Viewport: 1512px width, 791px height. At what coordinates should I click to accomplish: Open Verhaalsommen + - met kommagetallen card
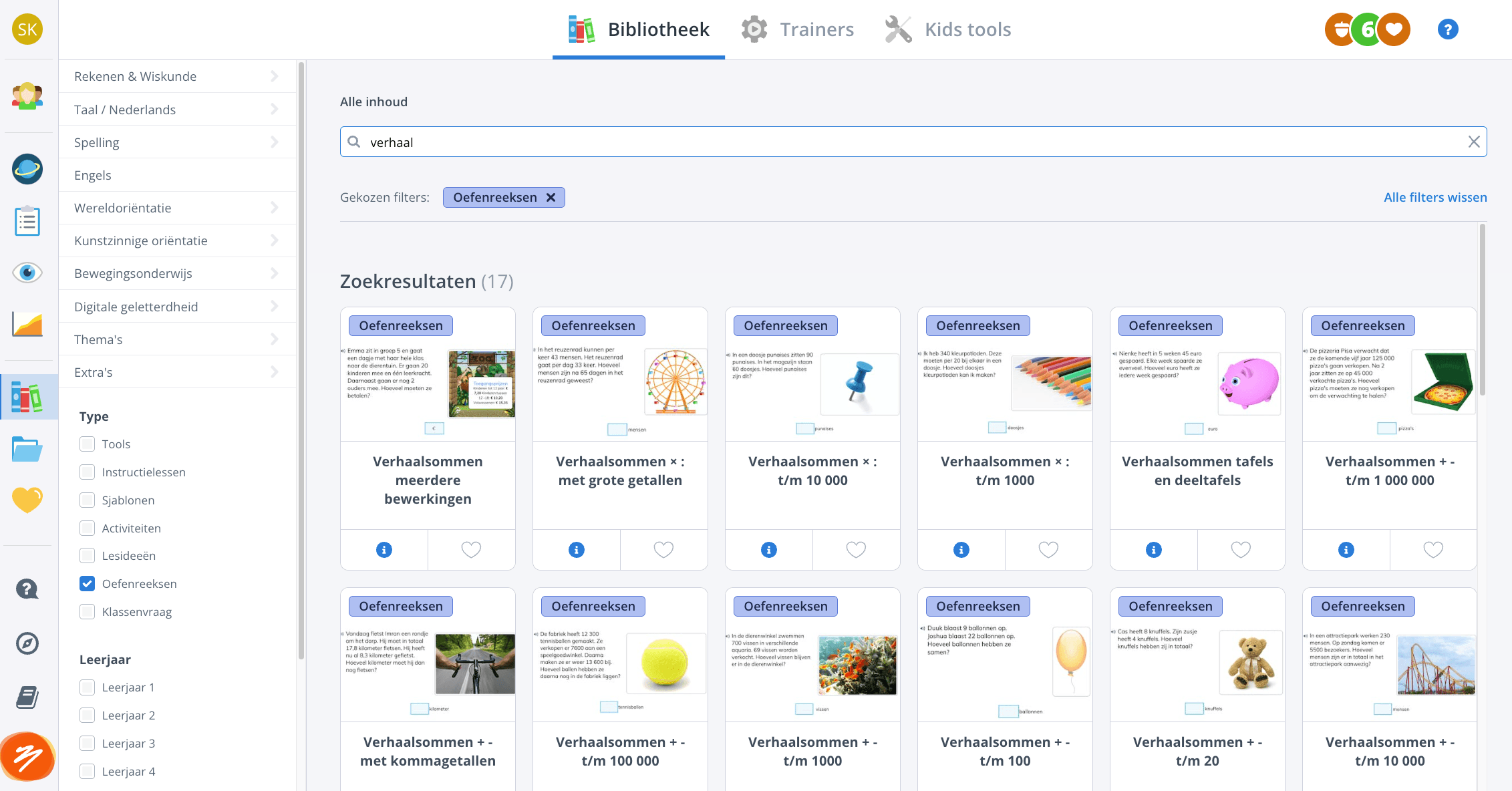pos(428,689)
